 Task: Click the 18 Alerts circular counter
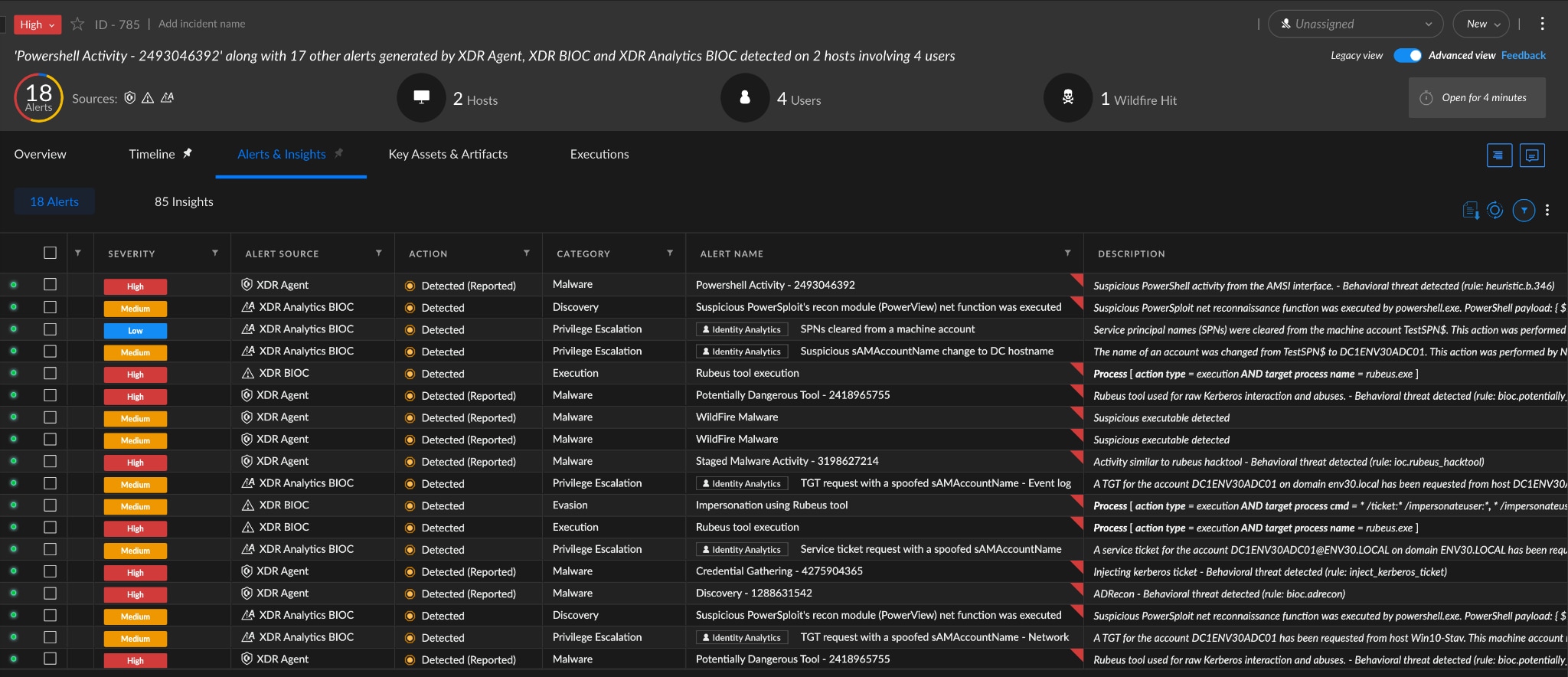[38, 97]
